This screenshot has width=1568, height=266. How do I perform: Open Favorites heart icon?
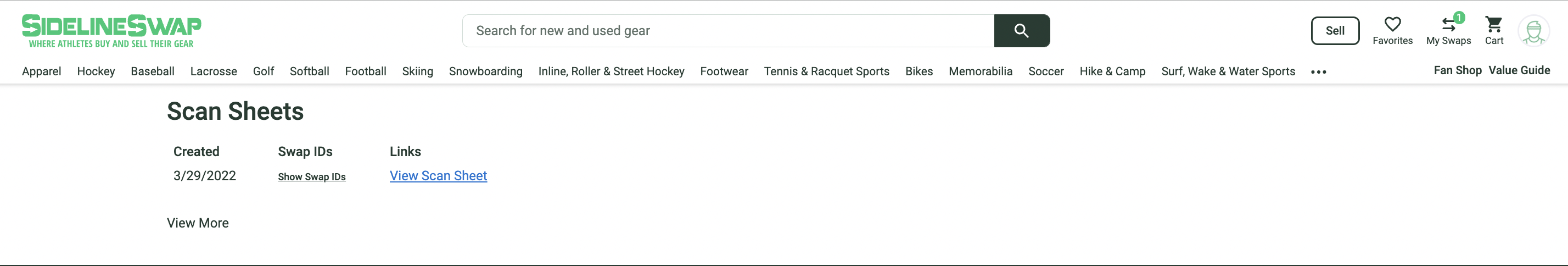pos(1392,24)
